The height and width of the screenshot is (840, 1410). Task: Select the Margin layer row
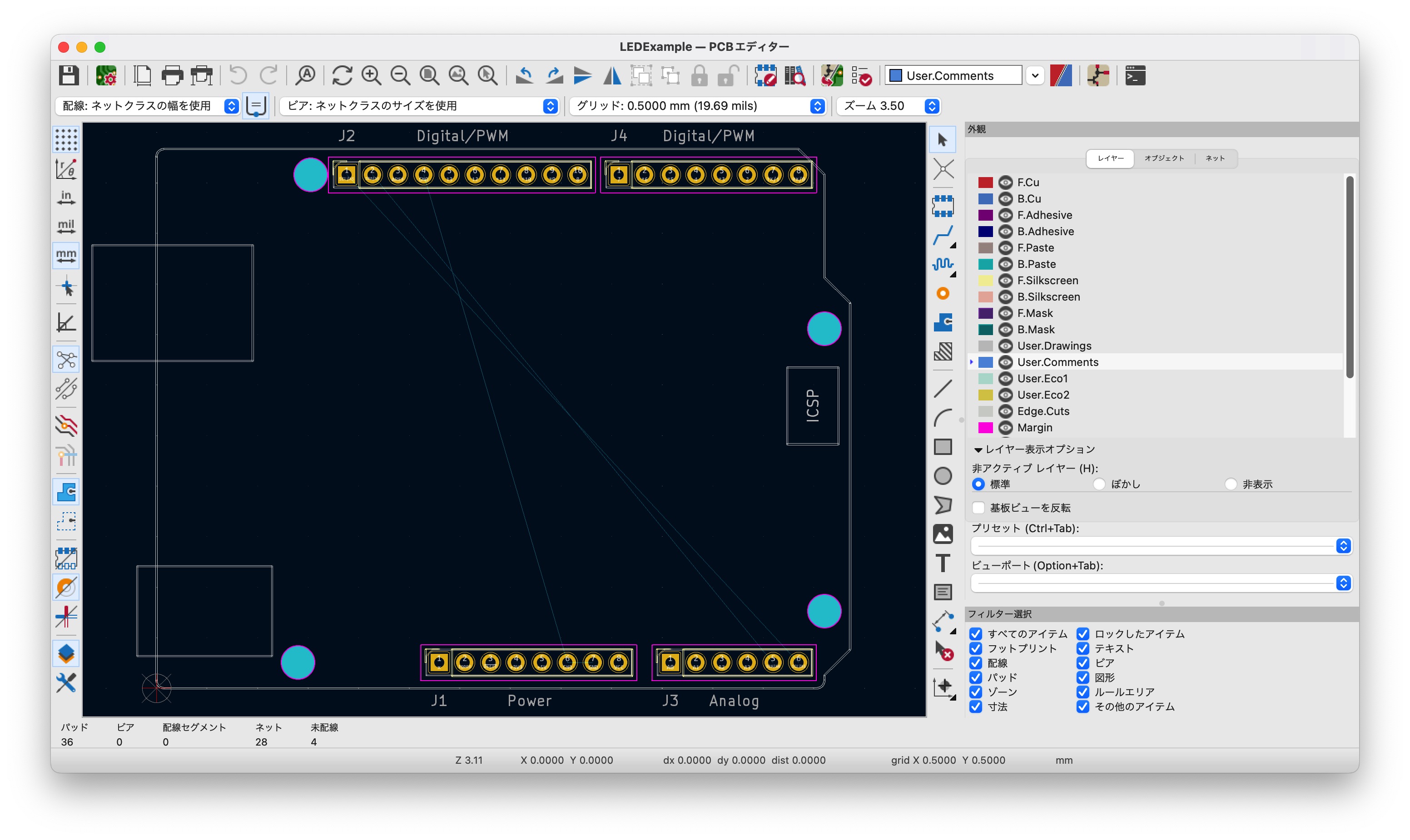[x=1155, y=427]
